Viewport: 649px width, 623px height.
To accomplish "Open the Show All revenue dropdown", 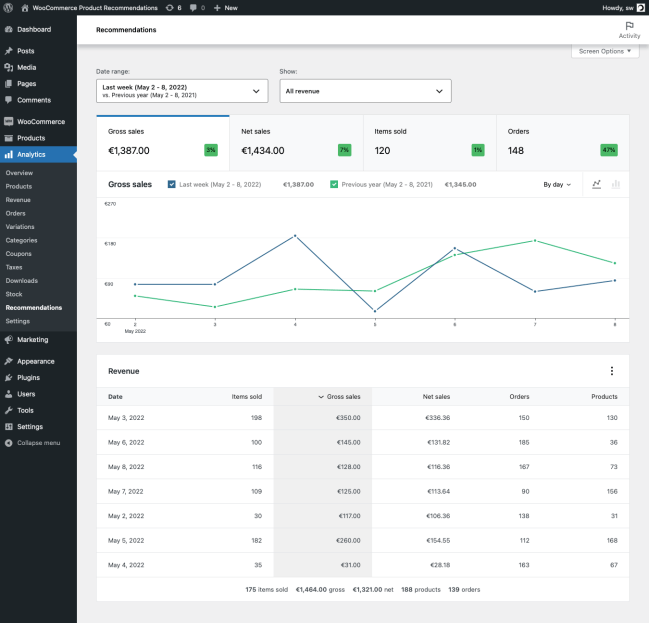I will pyautogui.click(x=365, y=91).
